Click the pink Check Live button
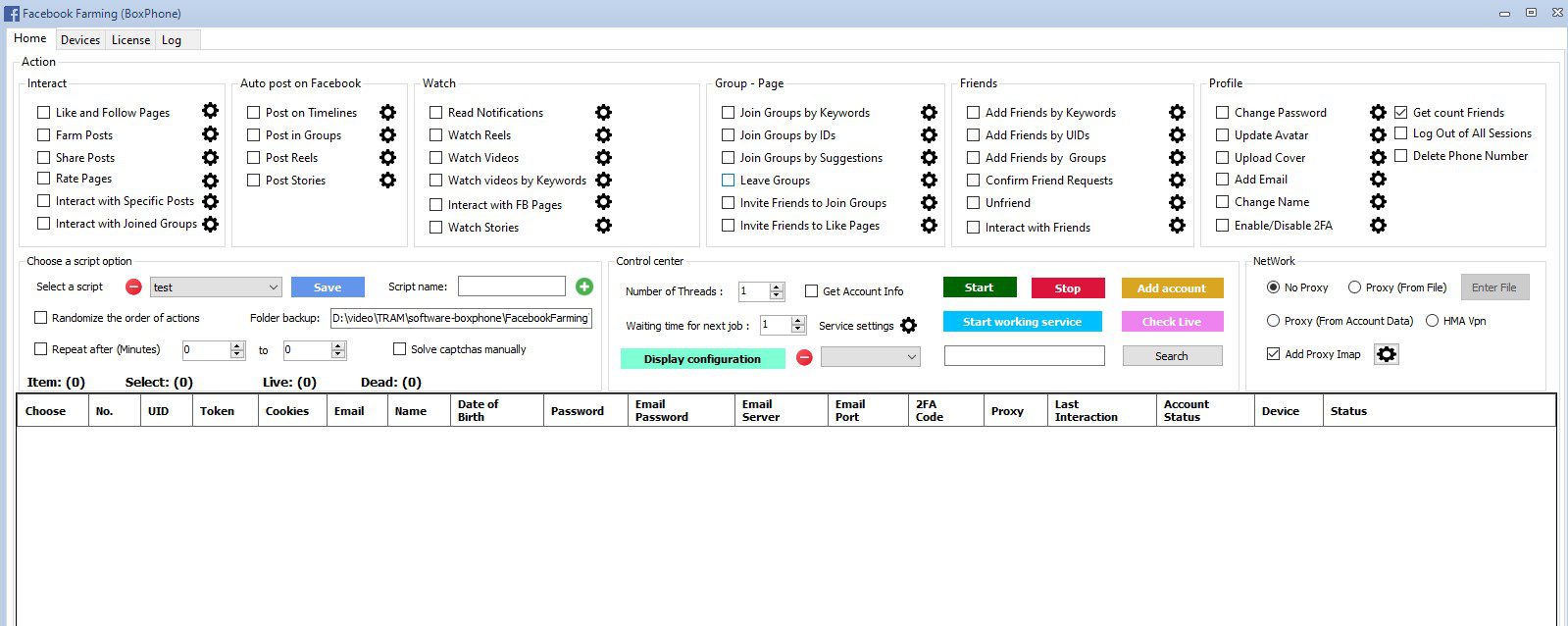 1171,322
